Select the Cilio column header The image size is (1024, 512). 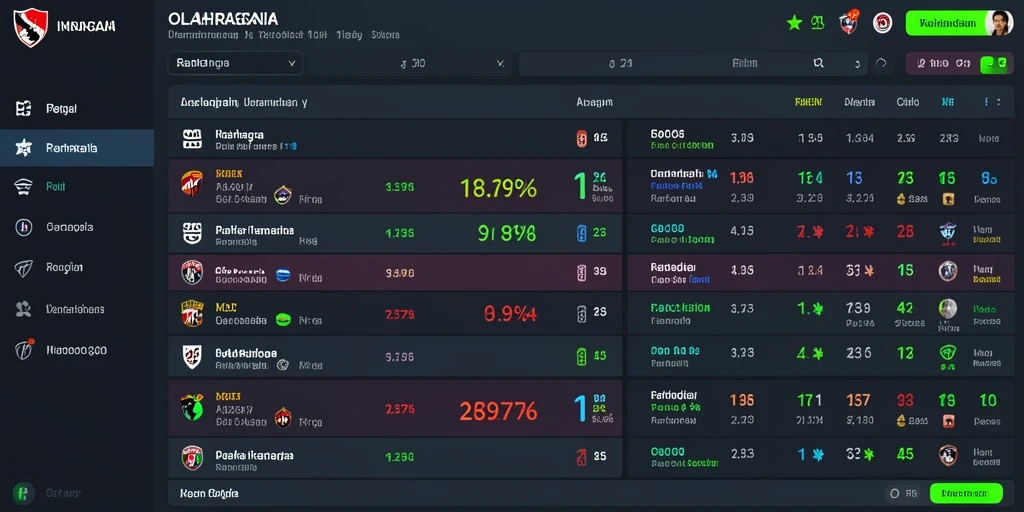click(908, 102)
